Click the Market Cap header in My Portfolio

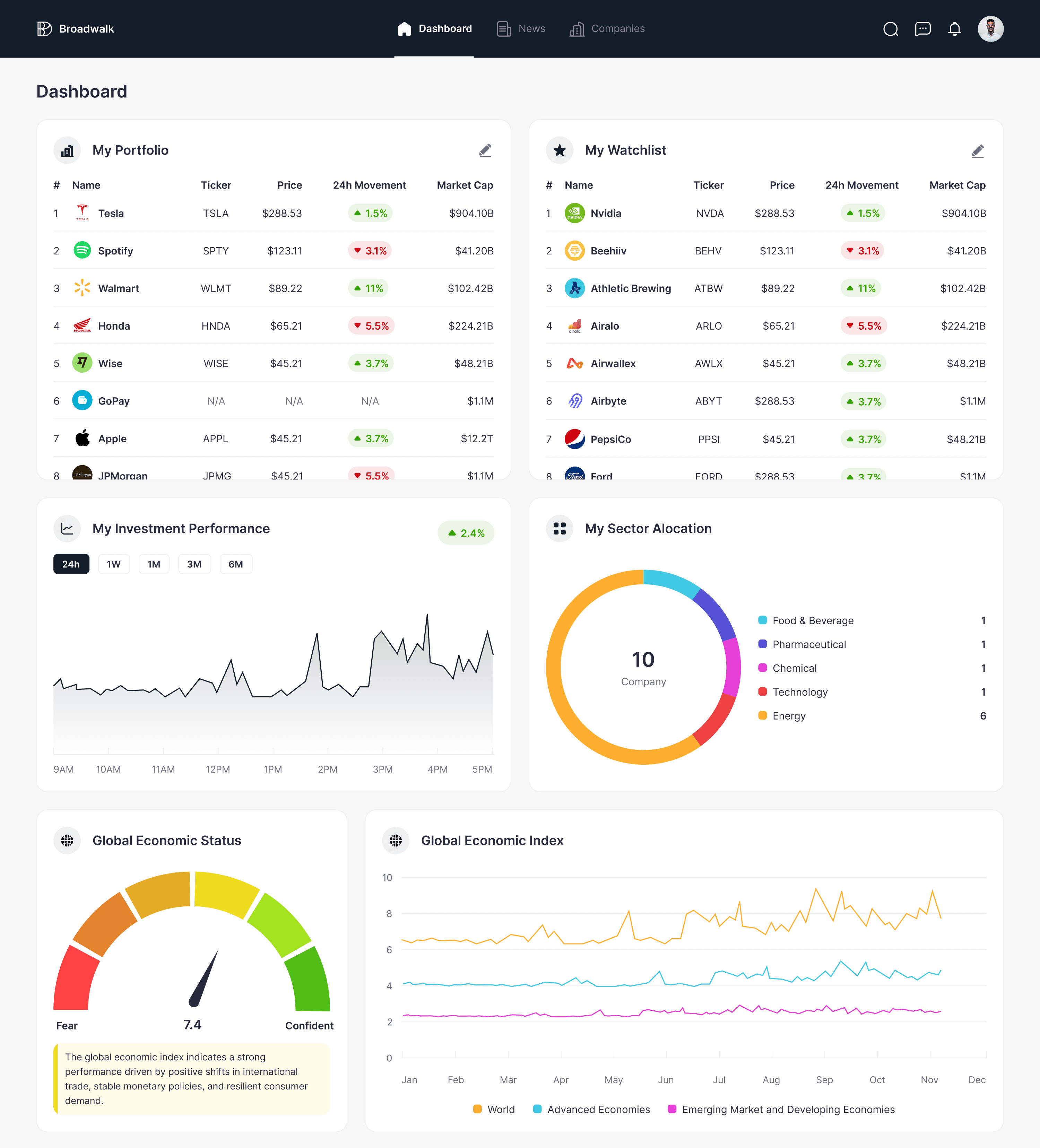[465, 185]
